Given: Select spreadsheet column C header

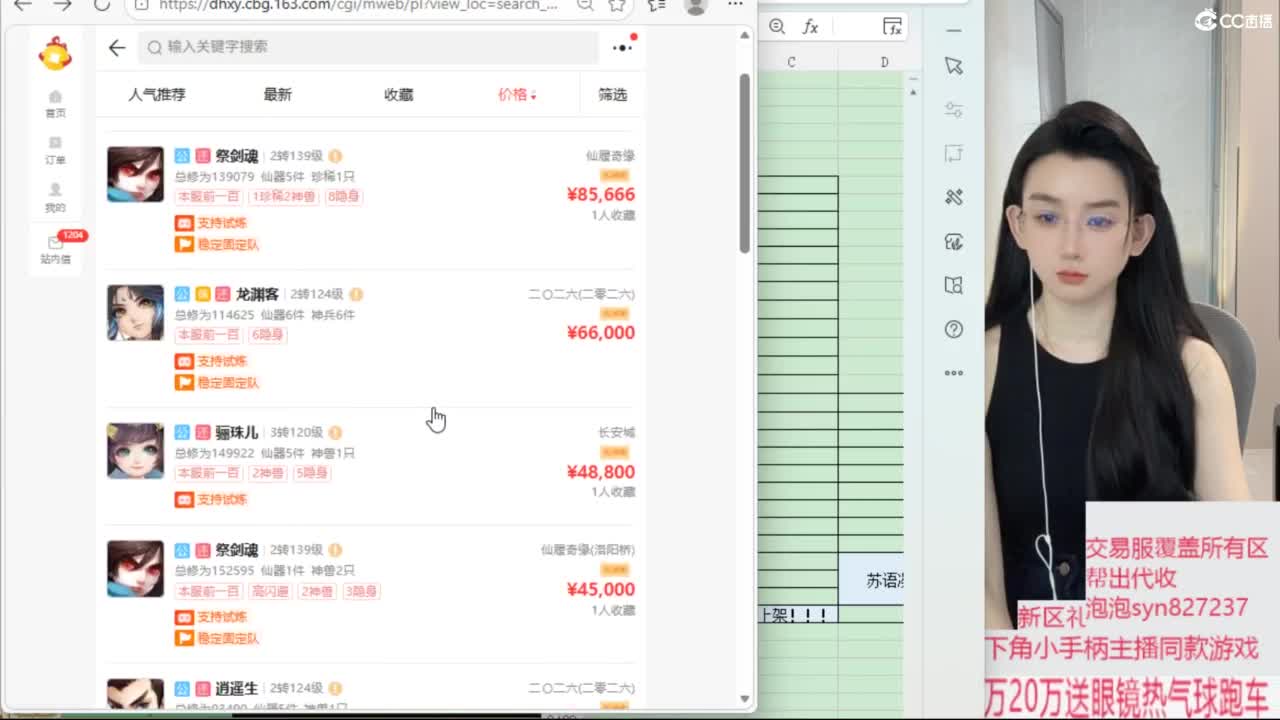Looking at the screenshot, I should [791, 62].
